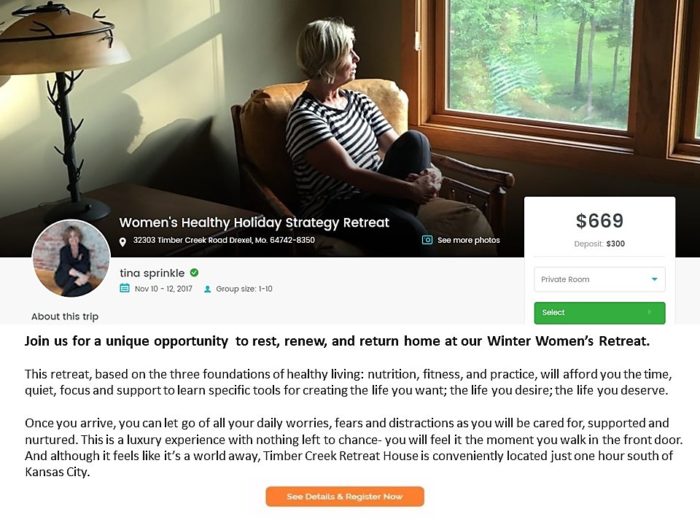Image resolution: width=700 pixels, height=525 pixels.
Task: Open the See more photos link
Action: coord(469,240)
